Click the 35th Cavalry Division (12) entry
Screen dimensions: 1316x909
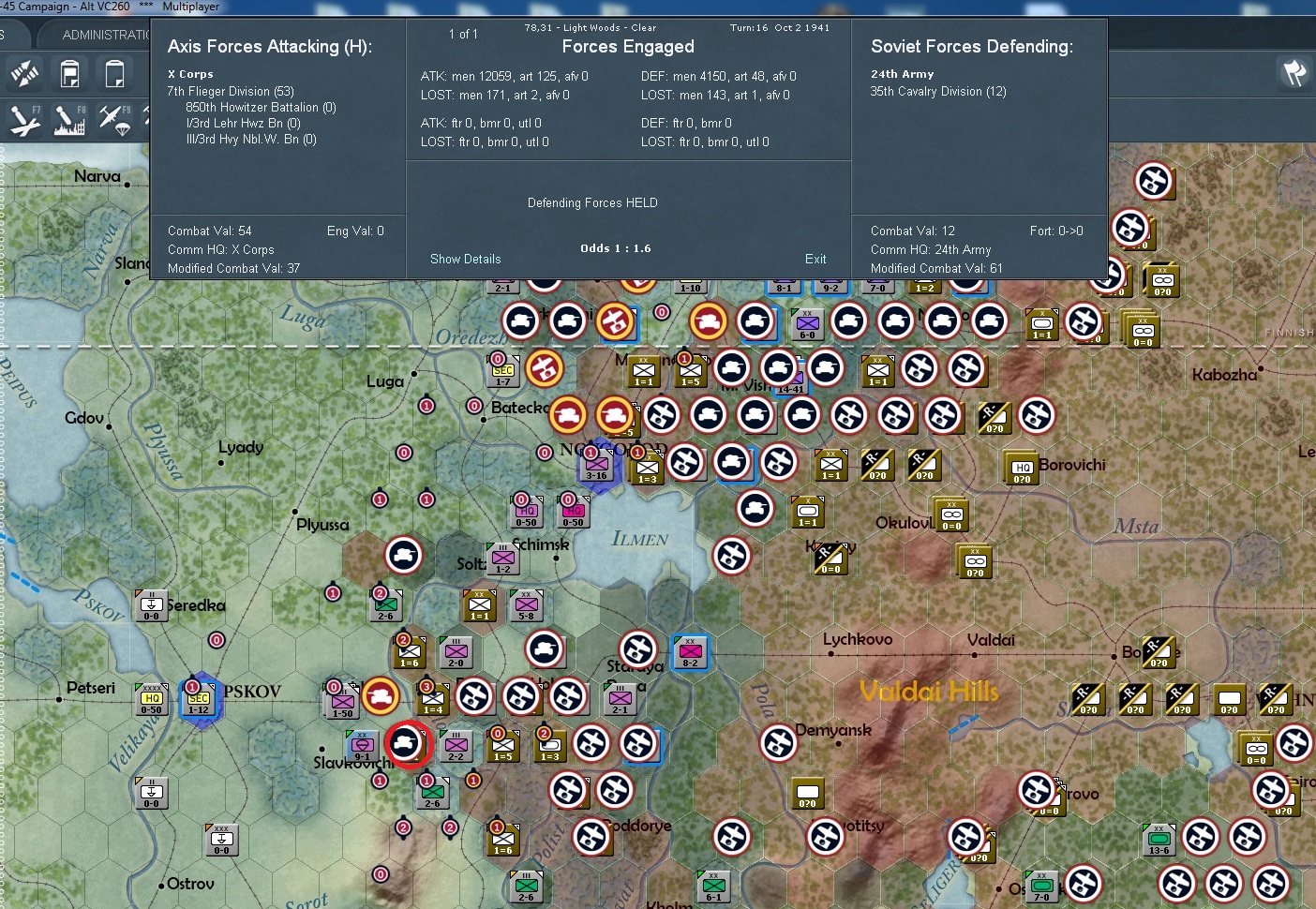pos(938,92)
